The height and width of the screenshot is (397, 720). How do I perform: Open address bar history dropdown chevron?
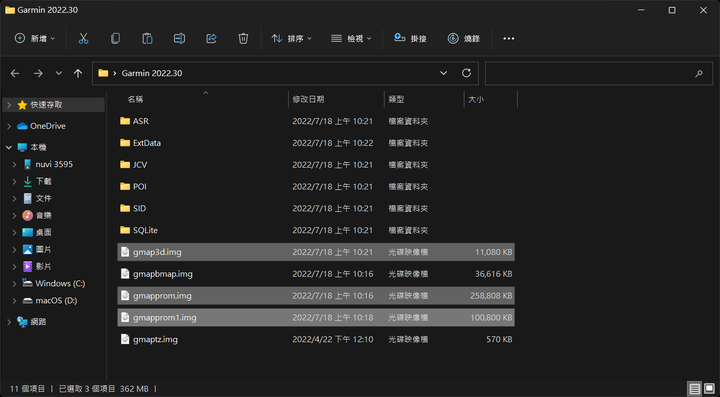(444, 73)
